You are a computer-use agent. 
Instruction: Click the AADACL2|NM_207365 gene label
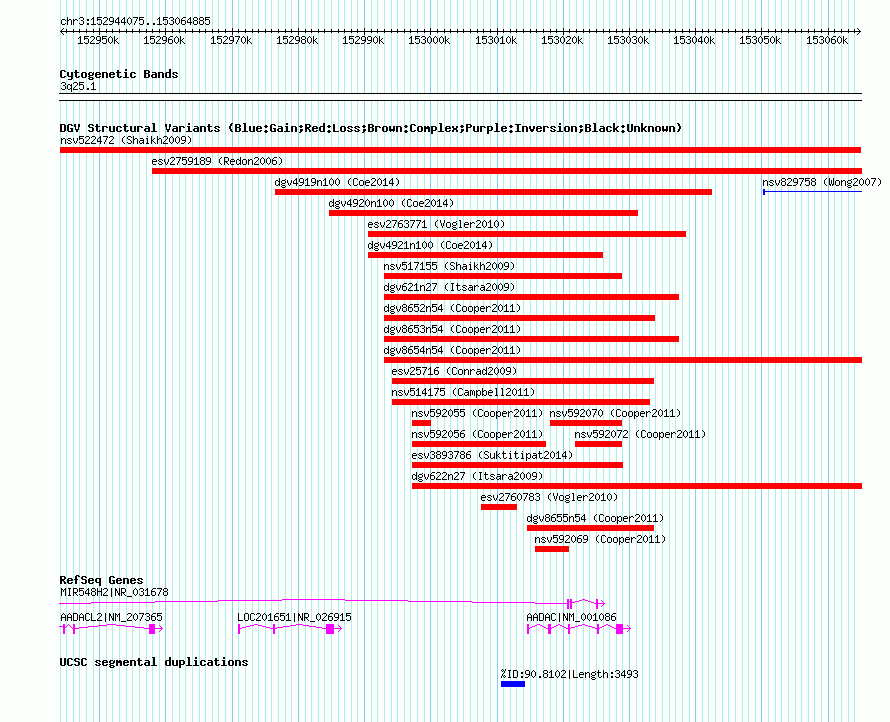click(x=111, y=617)
